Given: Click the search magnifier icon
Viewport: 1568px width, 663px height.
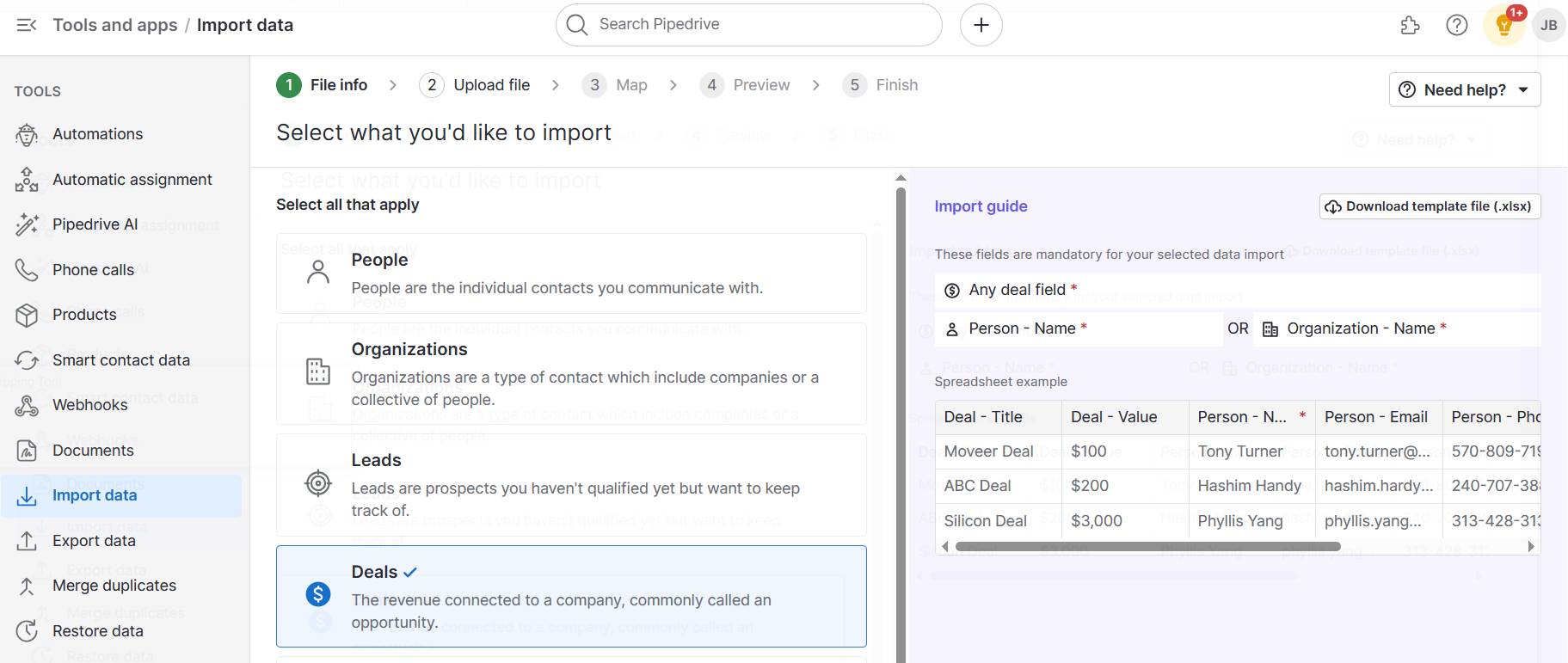Looking at the screenshot, I should (x=577, y=25).
